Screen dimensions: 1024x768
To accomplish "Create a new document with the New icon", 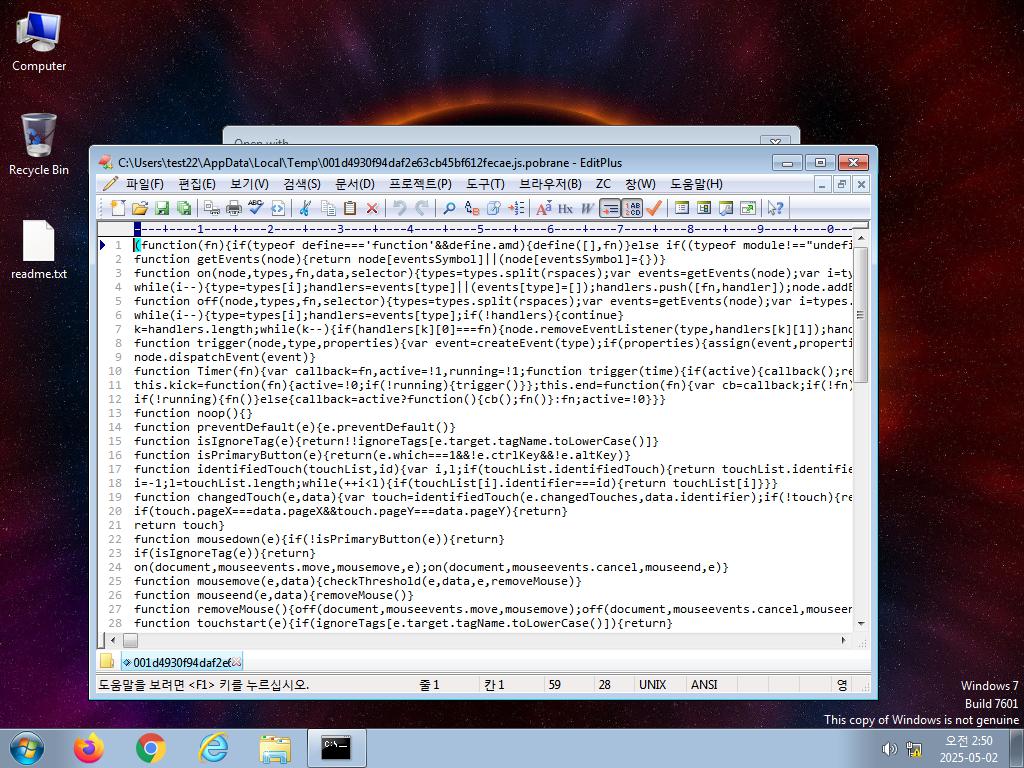I will (x=118, y=208).
